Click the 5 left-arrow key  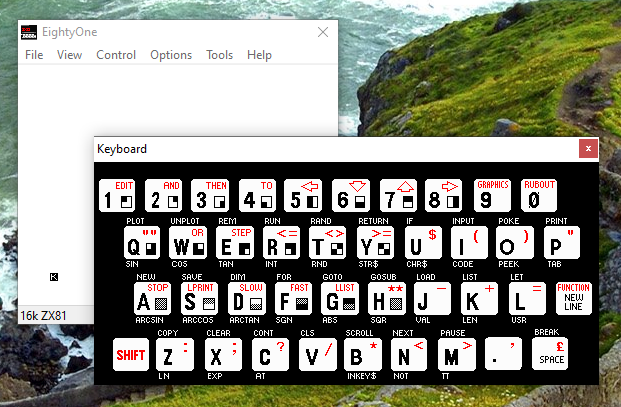[x=303, y=196]
